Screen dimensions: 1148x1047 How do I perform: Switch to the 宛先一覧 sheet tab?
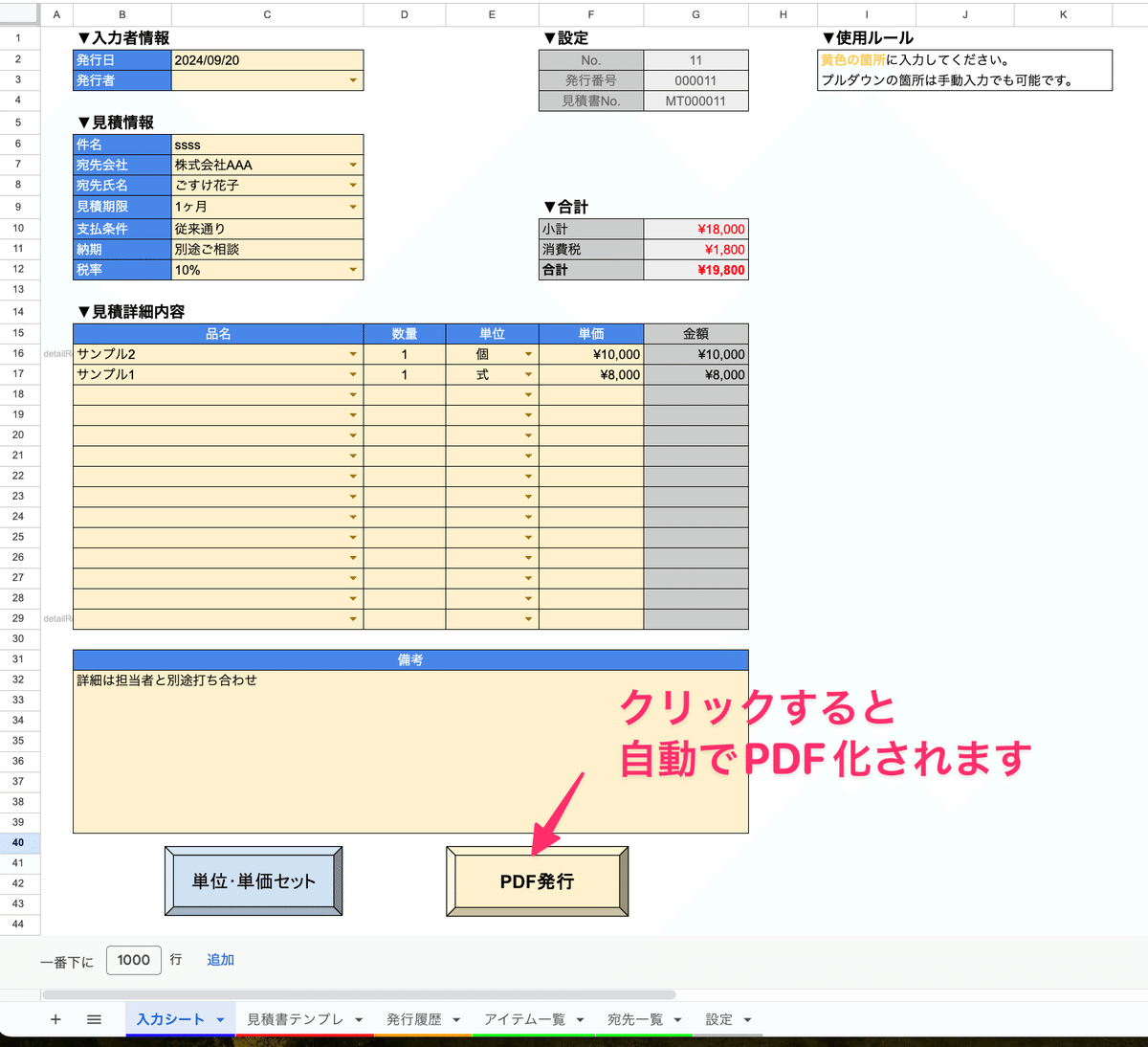click(x=635, y=1019)
